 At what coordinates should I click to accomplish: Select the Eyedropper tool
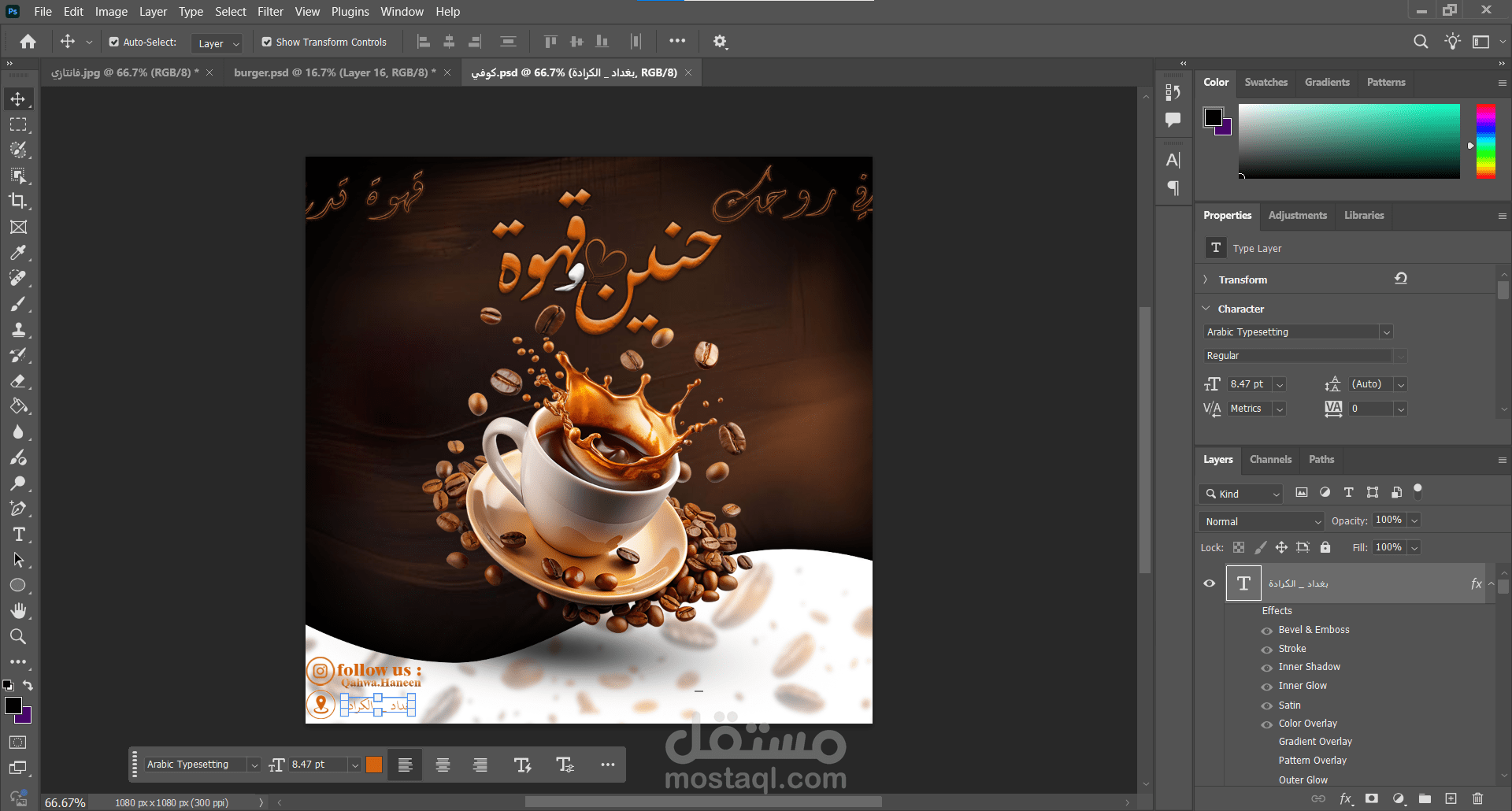tap(18, 253)
